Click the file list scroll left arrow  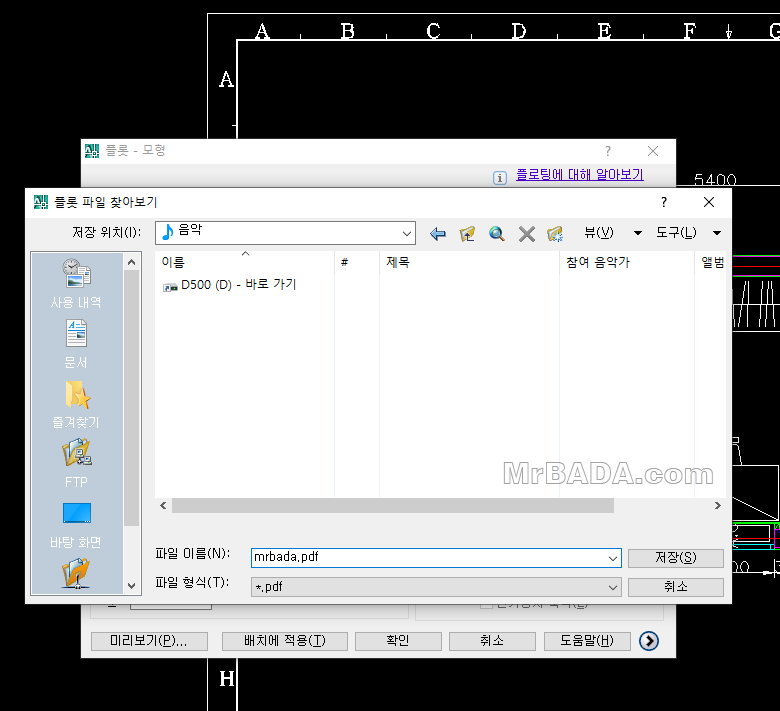pos(163,506)
